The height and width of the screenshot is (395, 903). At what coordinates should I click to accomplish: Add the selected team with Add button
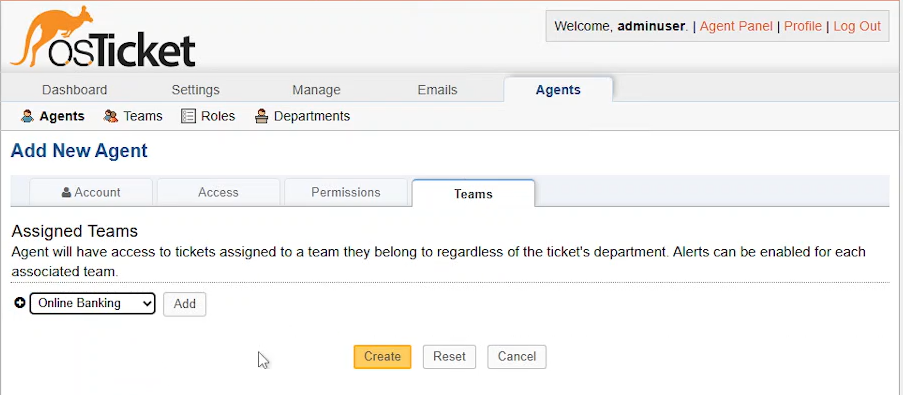coord(184,304)
